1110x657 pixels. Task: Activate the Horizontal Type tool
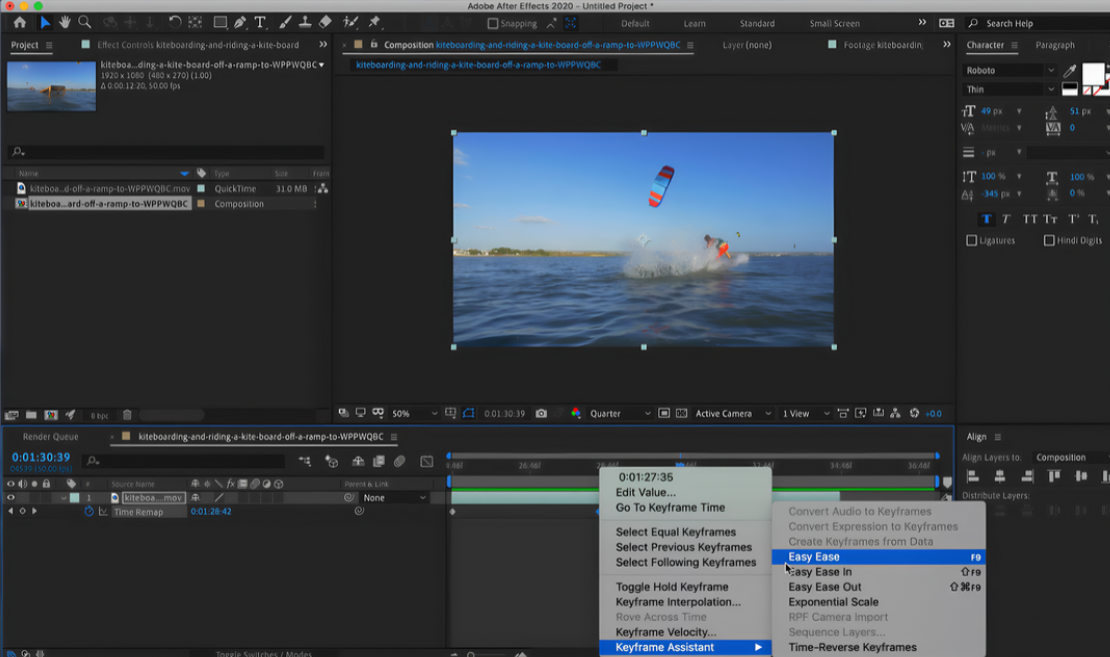[260, 22]
